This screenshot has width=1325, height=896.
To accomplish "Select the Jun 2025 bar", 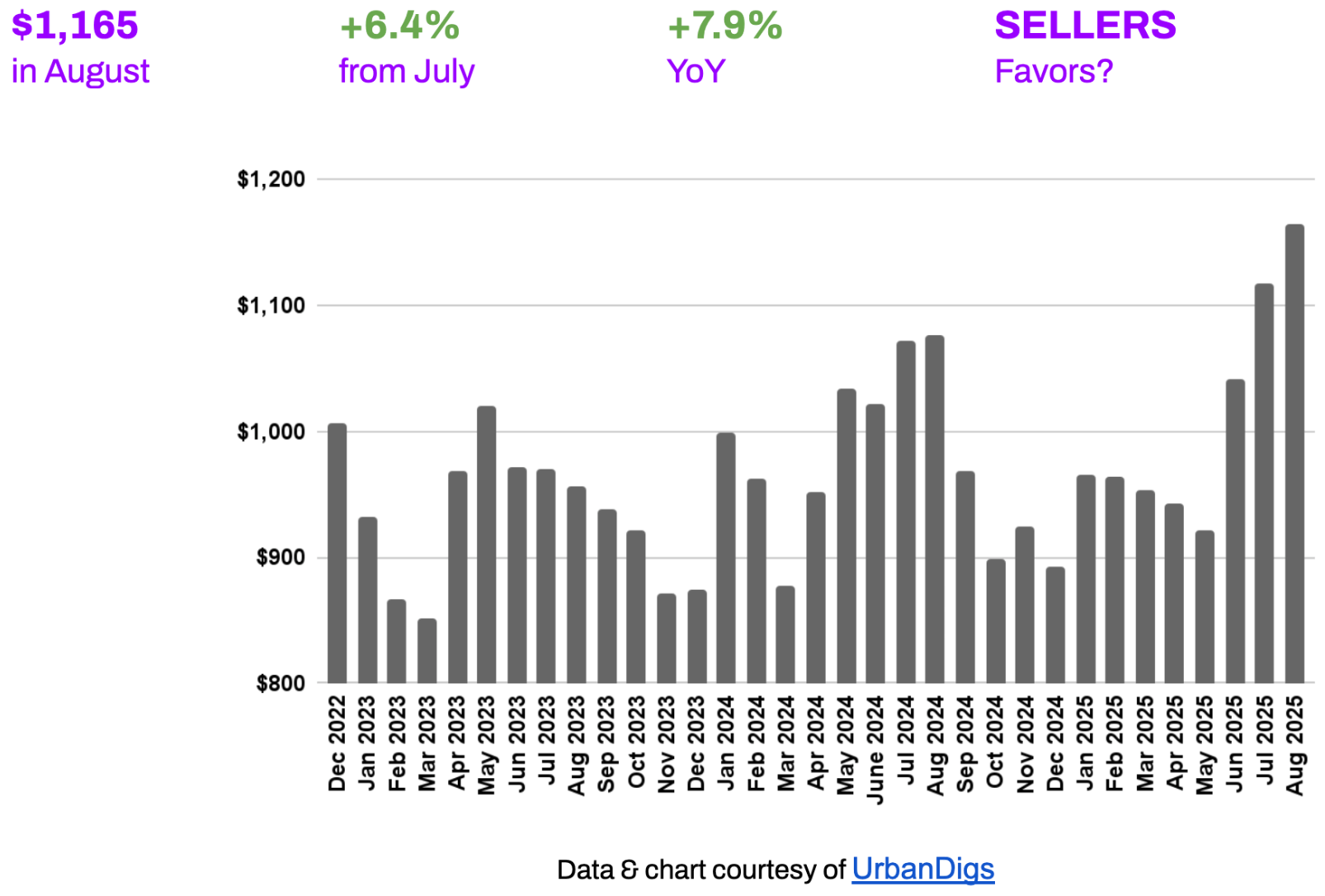I will click(x=1235, y=531).
